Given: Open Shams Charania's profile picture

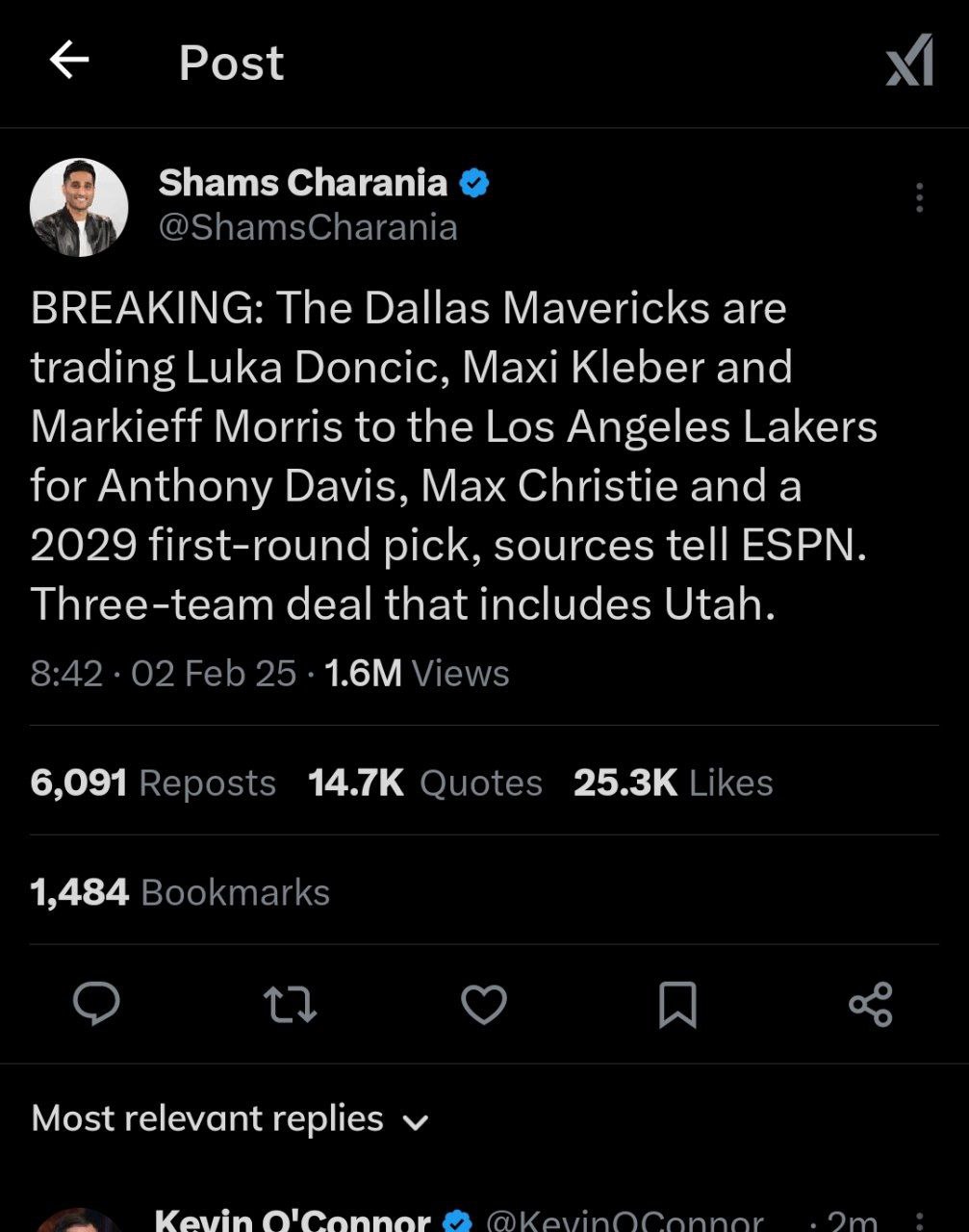Looking at the screenshot, I should [79, 207].
